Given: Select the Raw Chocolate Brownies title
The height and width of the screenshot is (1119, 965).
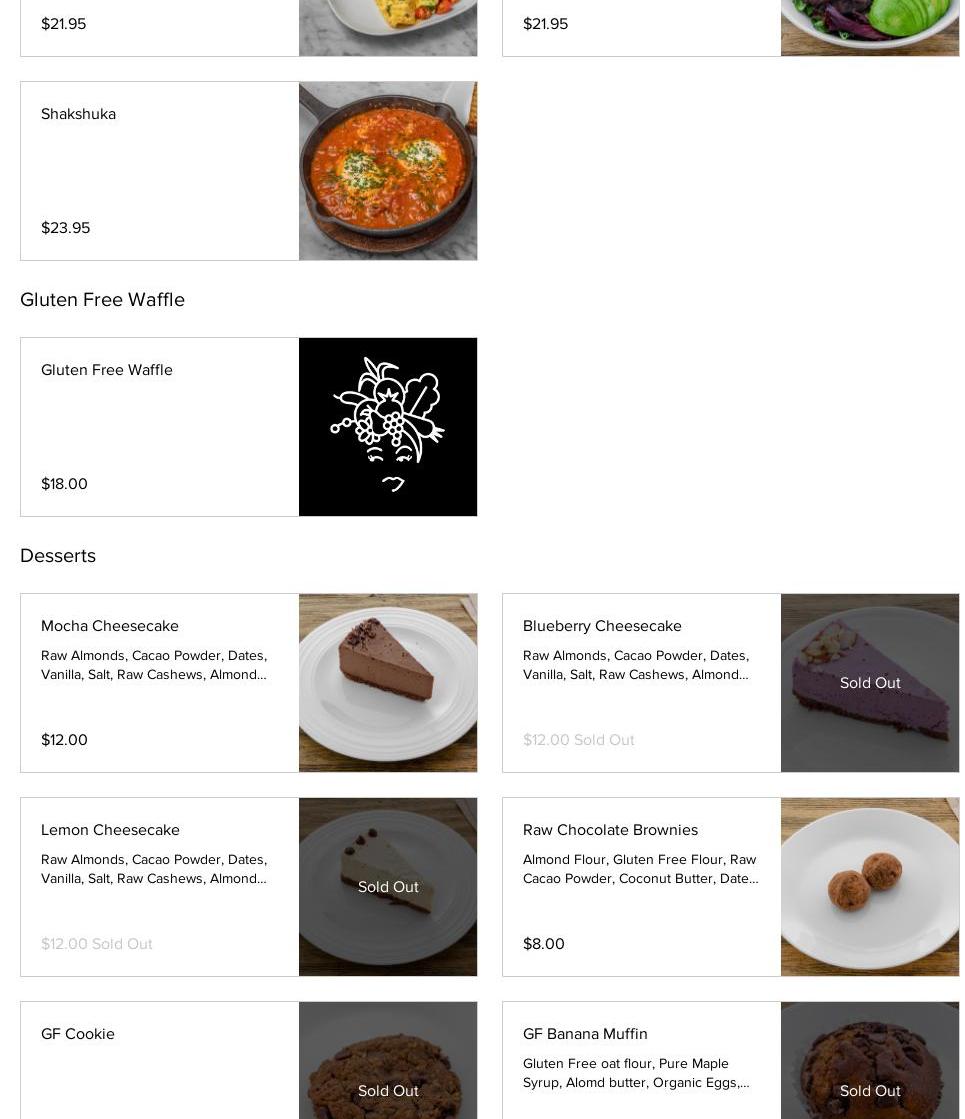Looking at the screenshot, I should [x=610, y=830].
